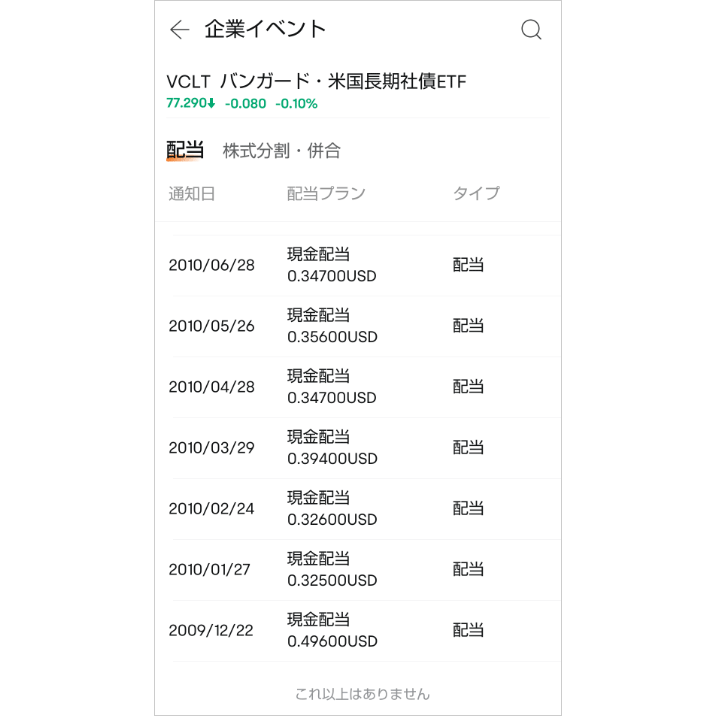Tap 0.32600USD dividend amount
Image resolution: width=716 pixels, height=716 pixels.
tap(332, 520)
